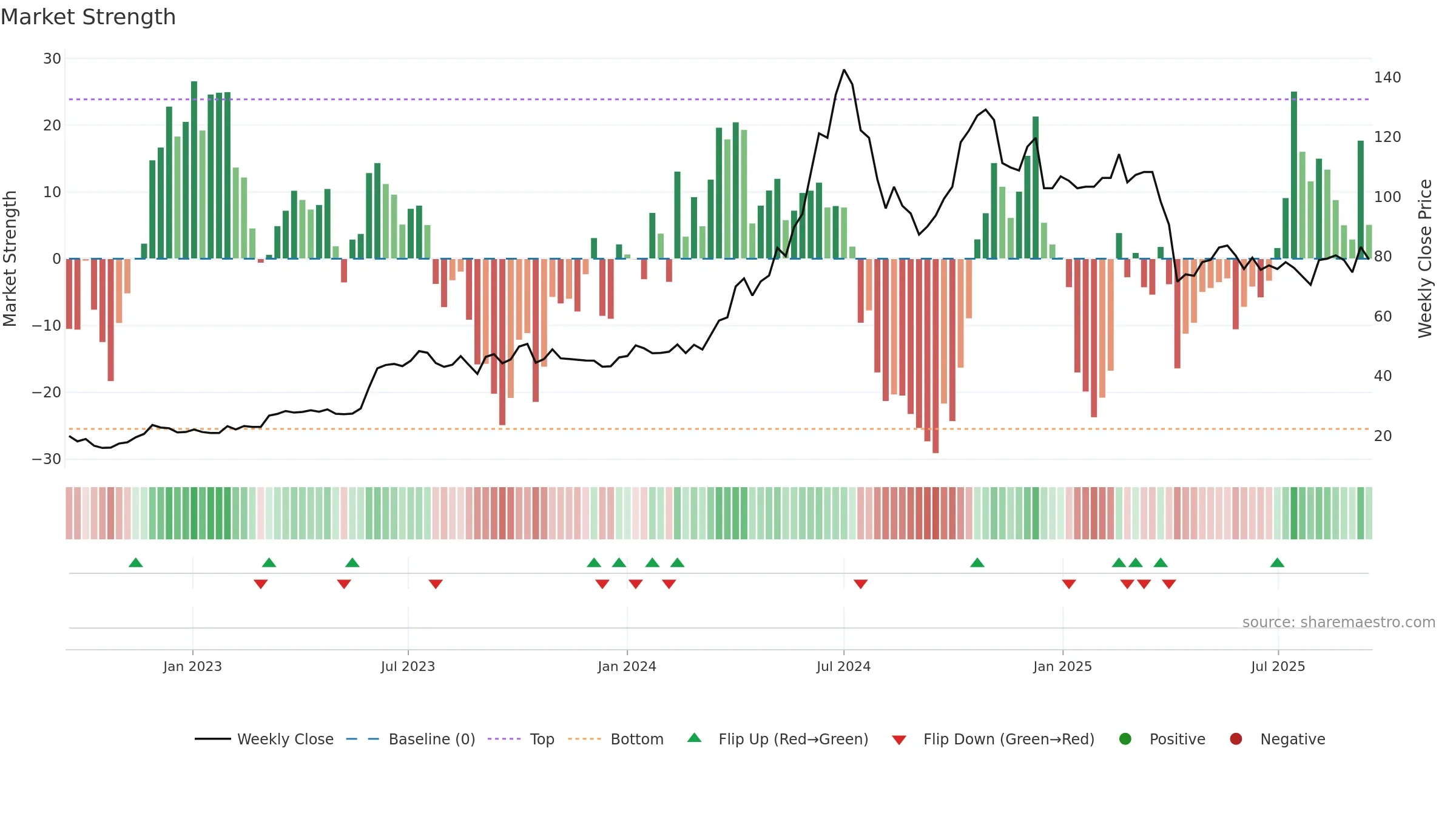
Task: Click the right-axis tick label 100
Action: click(x=1387, y=197)
